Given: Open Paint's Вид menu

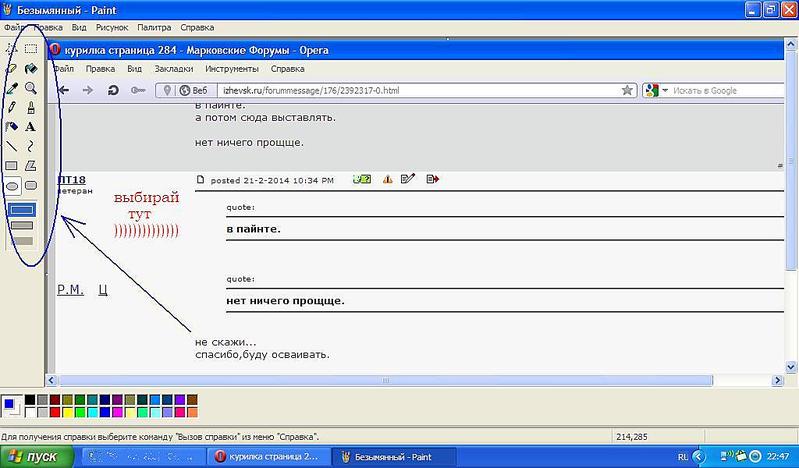Looking at the screenshot, I should click(79, 28).
